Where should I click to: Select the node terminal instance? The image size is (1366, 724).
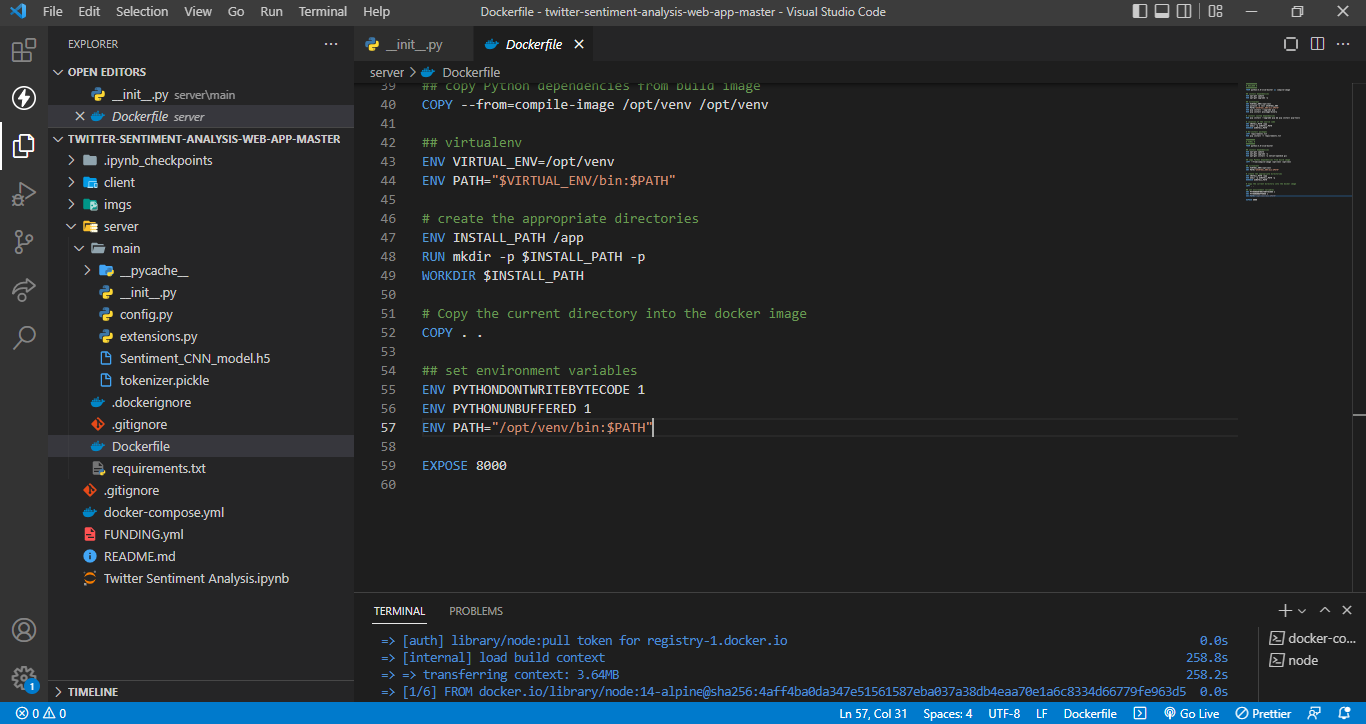tap(1311, 660)
